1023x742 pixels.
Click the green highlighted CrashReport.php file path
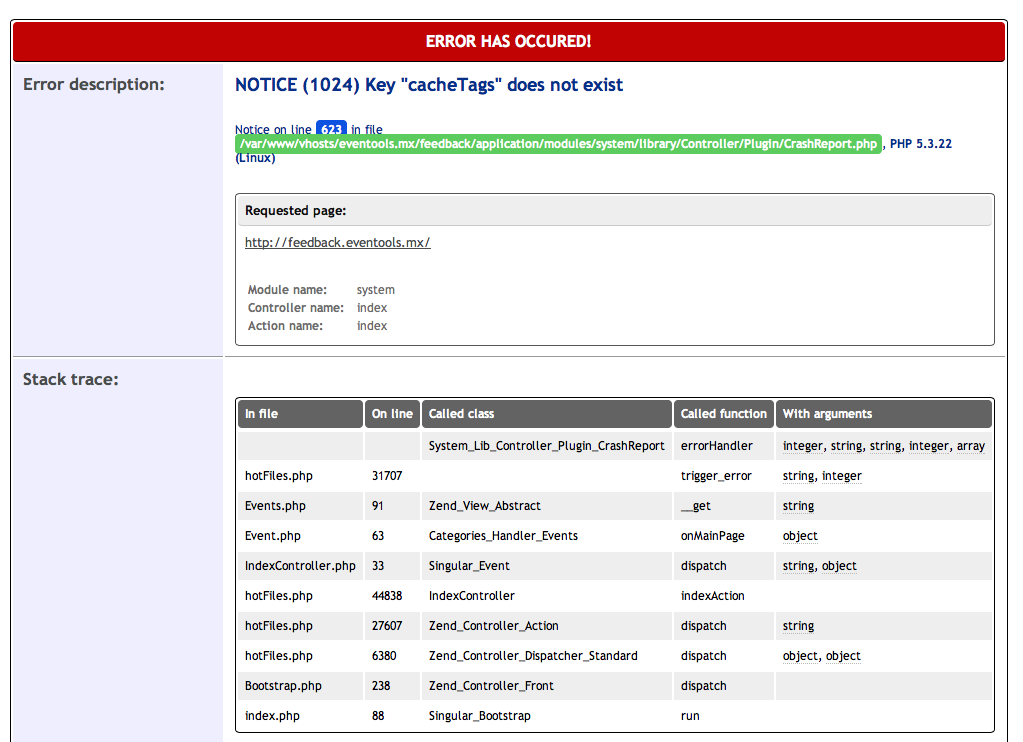[x=558, y=144]
